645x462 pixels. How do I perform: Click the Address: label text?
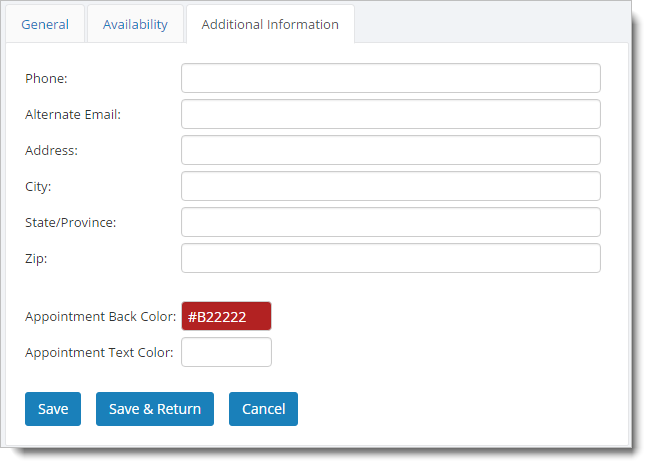tap(51, 151)
